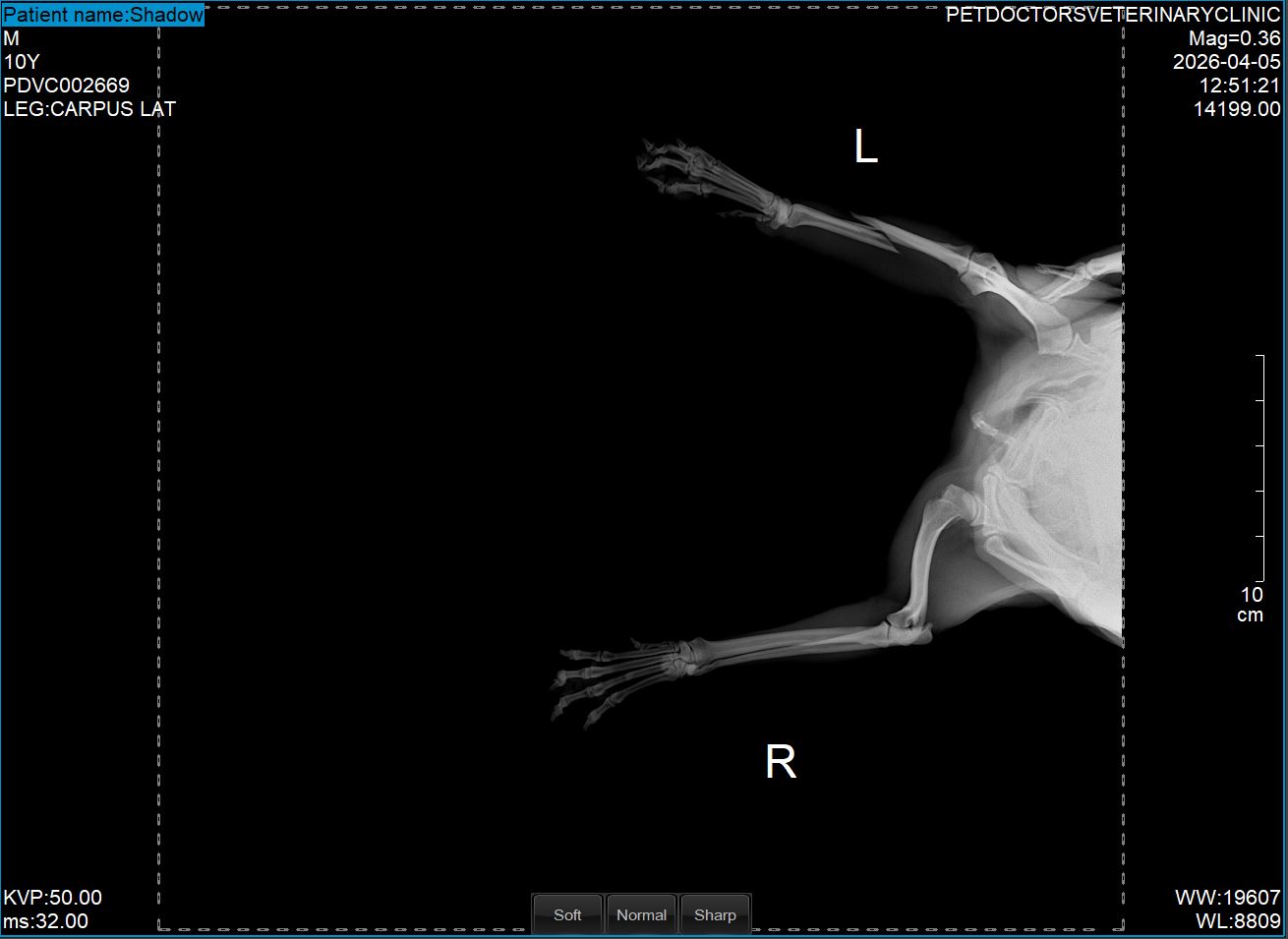1288x939 pixels.
Task: Apply the Soft image filter
Action: pos(567,914)
